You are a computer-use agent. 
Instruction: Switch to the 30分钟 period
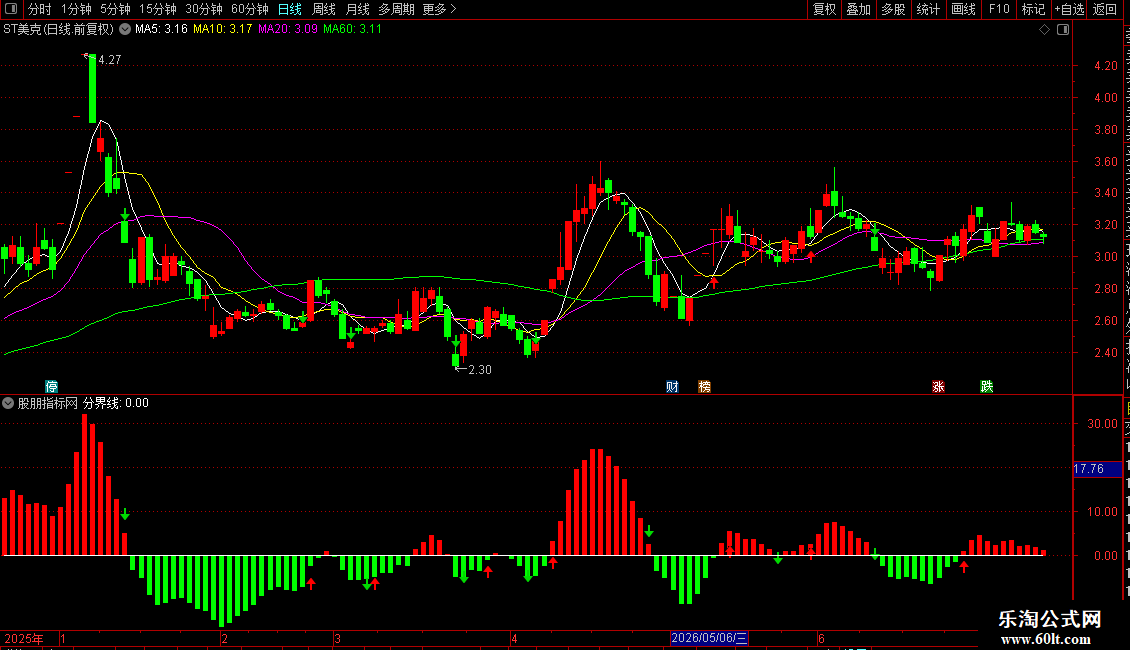point(204,9)
